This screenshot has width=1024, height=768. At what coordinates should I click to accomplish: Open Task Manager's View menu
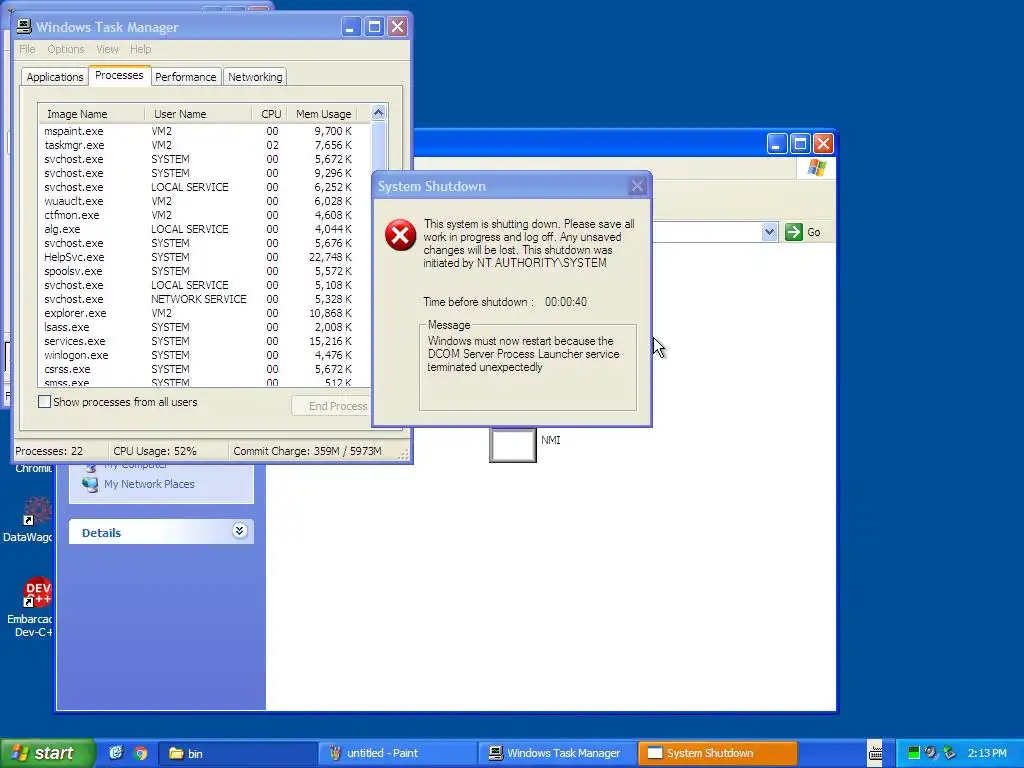[x=107, y=49]
